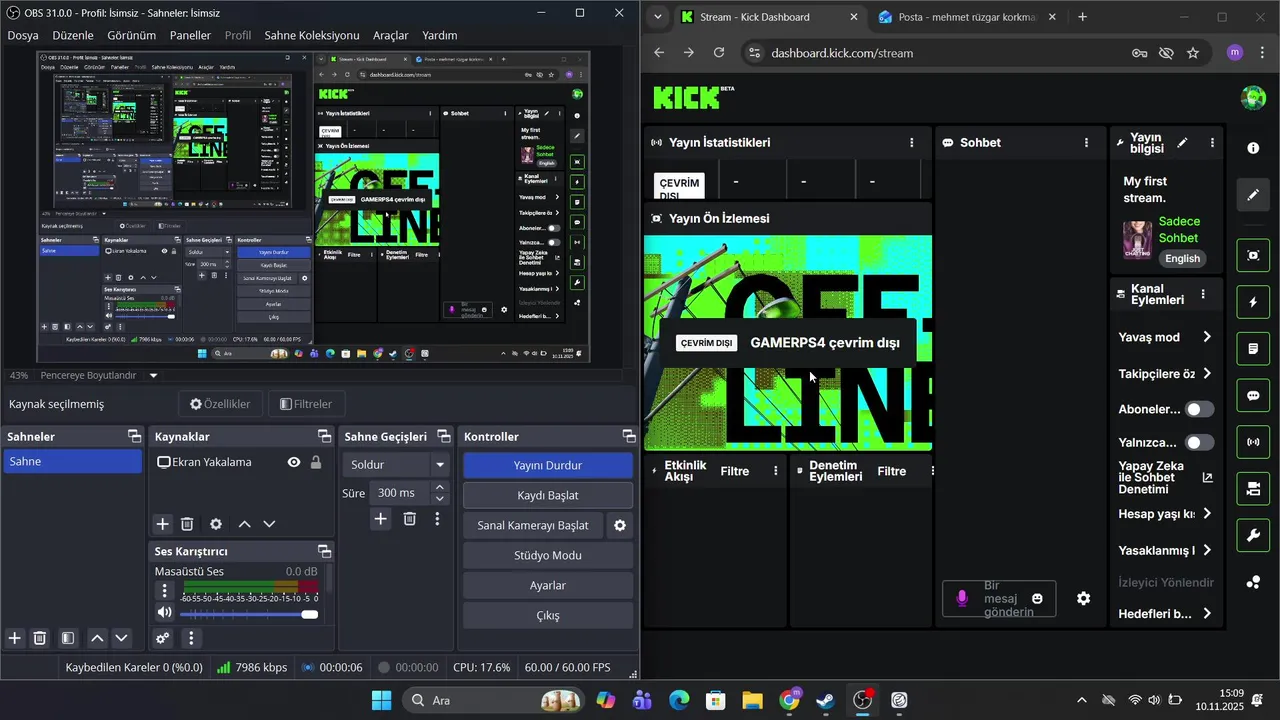Open Düzenle menu in OBS
Viewport: 1280px width, 720px height.
point(72,35)
